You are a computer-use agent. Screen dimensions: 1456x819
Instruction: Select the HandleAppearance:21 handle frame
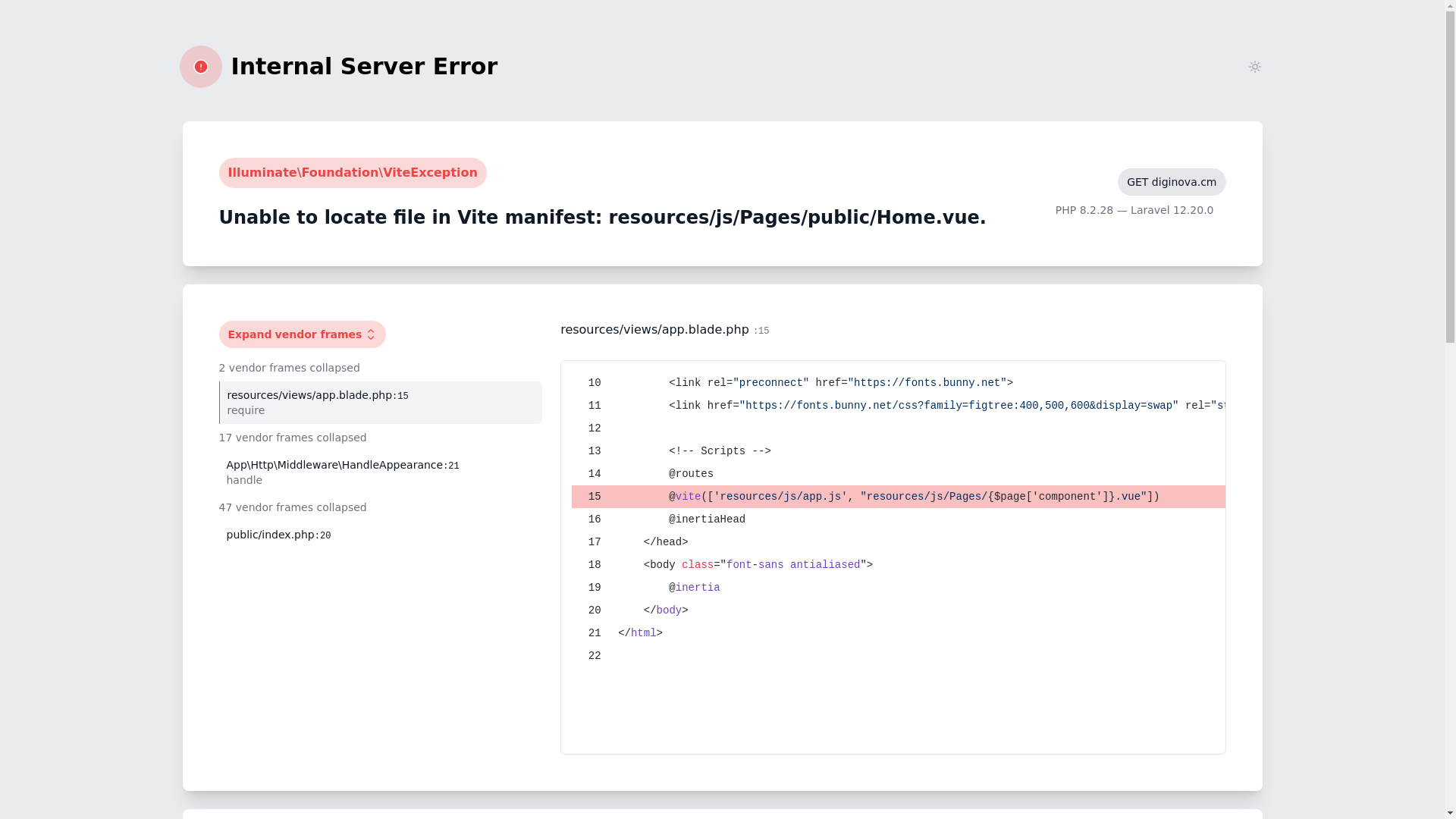tap(381, 472)
